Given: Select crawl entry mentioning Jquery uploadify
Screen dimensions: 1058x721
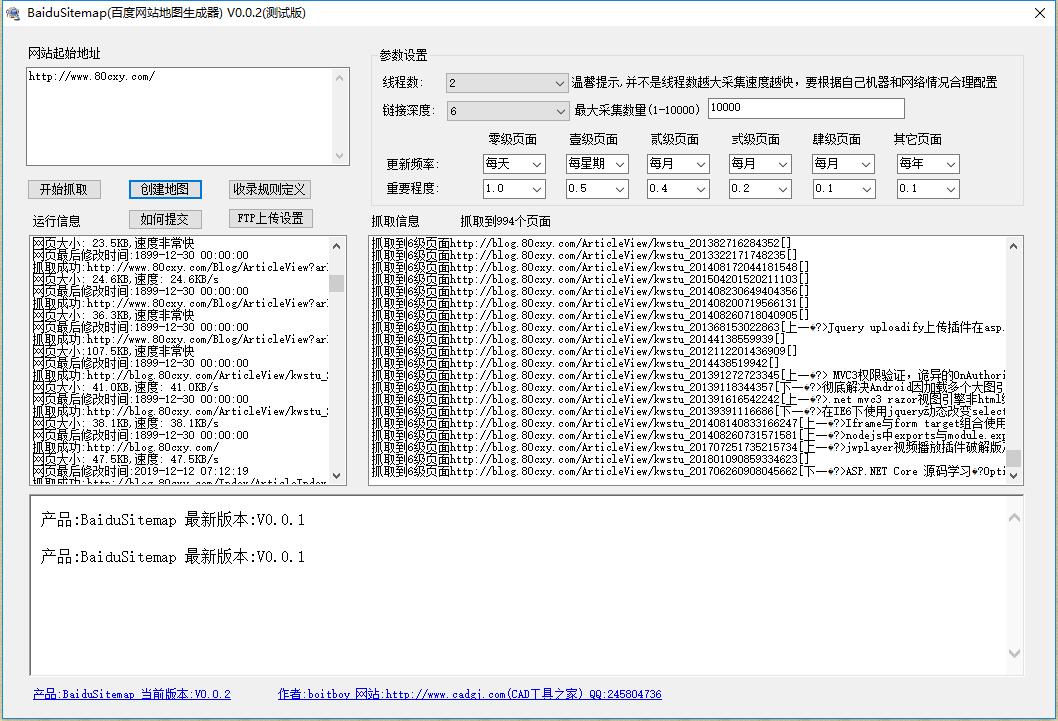Looking at the screenshot, I should click(x=688, y=328).
